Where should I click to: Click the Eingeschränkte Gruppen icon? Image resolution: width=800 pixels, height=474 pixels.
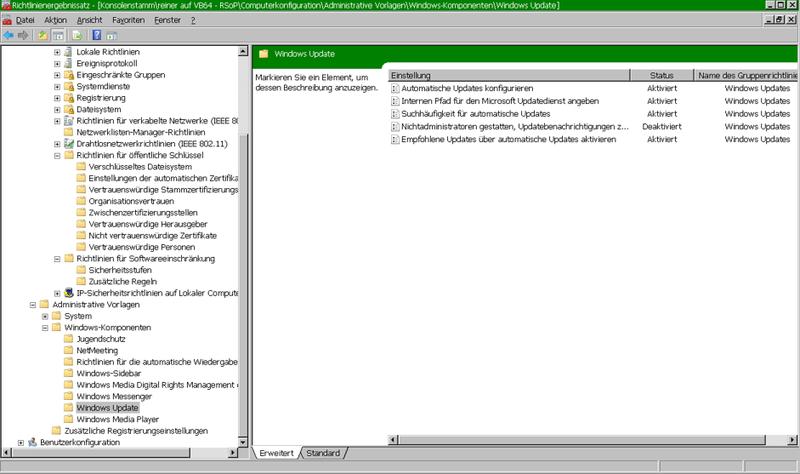pyautogui.click(x=69, y=75)
